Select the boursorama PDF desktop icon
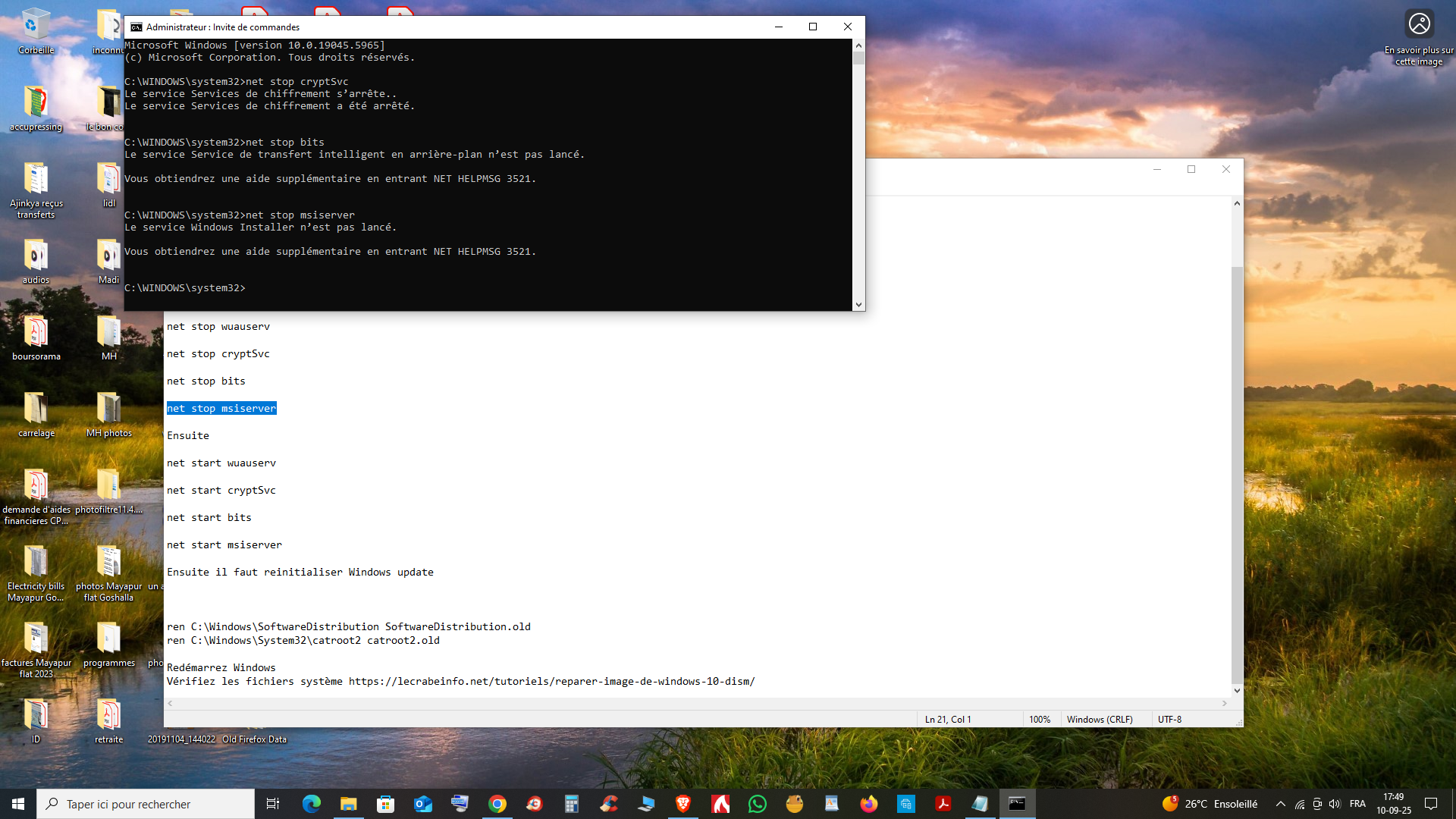The image size is (1456, 819). pos(36,338)
